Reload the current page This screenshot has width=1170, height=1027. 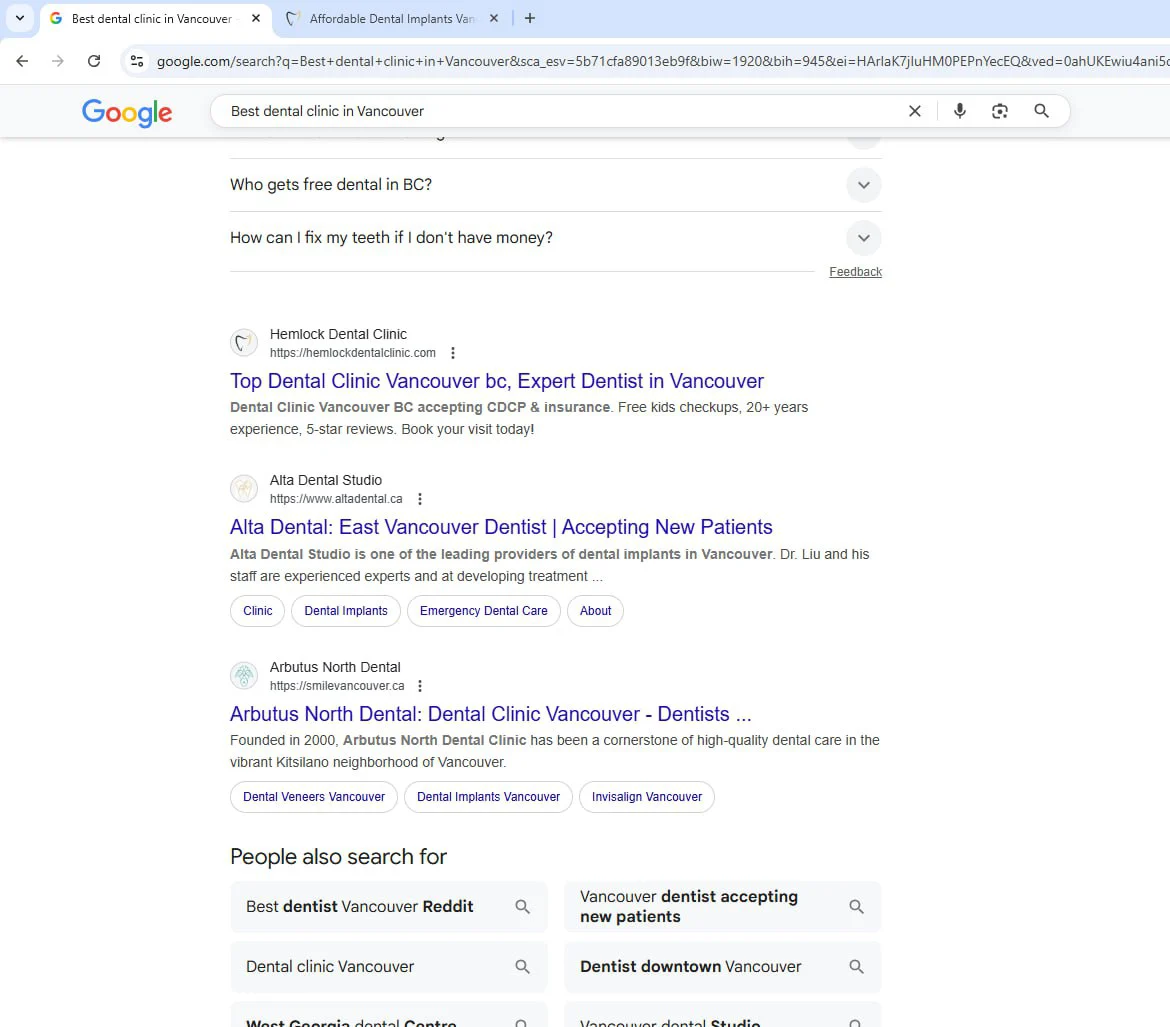coord(94,61)
